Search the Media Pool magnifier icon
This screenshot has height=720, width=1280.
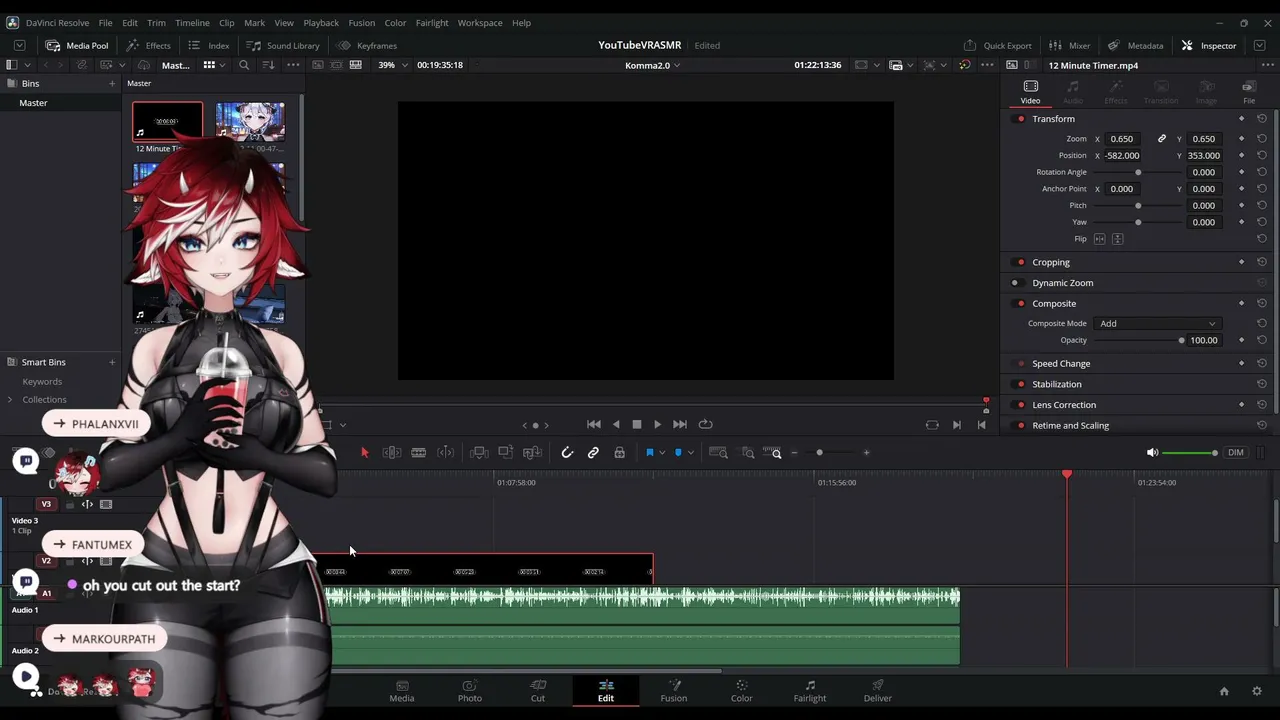[x=244, y=65]
